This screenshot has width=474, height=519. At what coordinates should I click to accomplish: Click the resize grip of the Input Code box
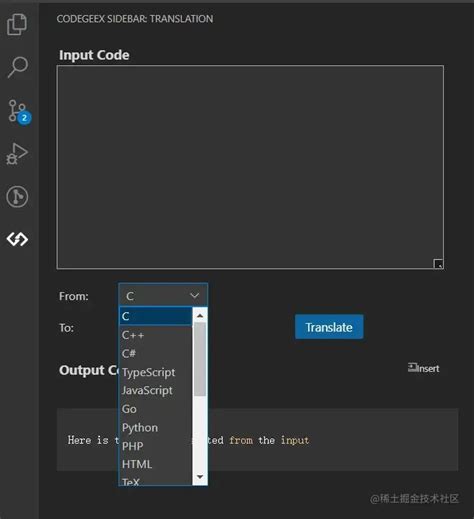click(x=438, y=264)
